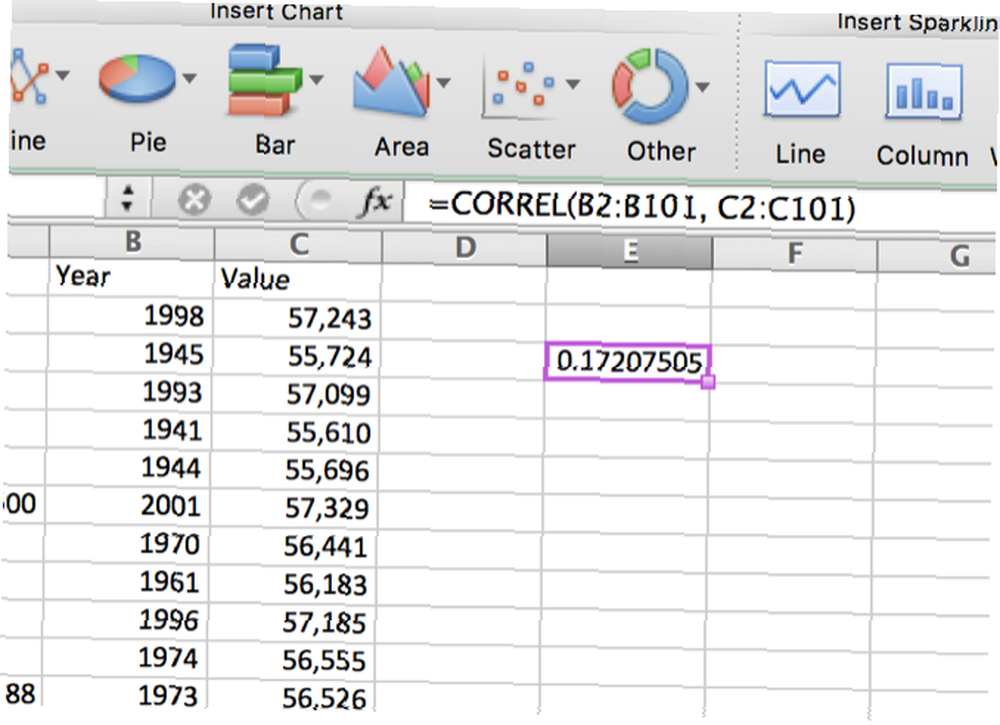Expand the Scatter chart dropdown arrow

click(x=575, y=84)
